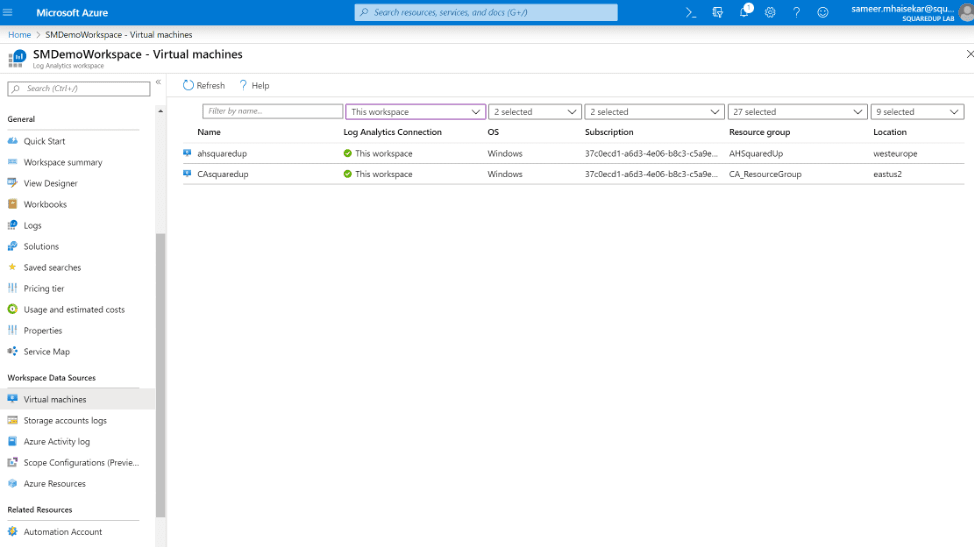The height and width of the screenshot is (547, 974).
Task: Click the Refresh button
Action: point(204,86)
